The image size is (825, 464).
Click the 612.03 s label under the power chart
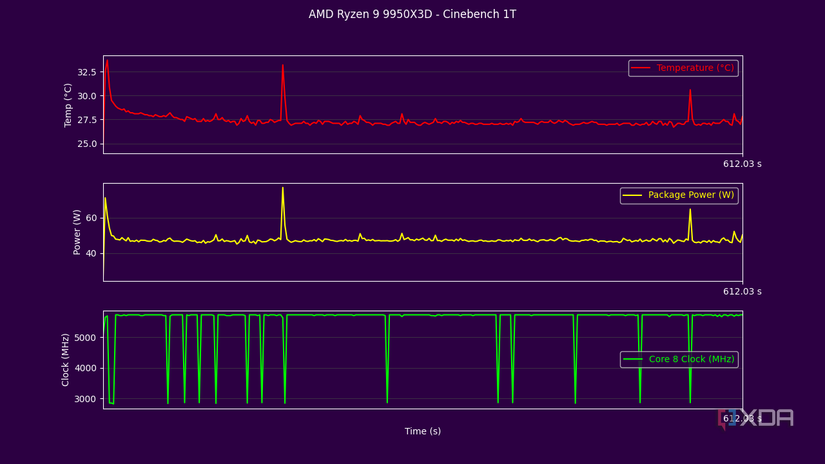[742, 291]
